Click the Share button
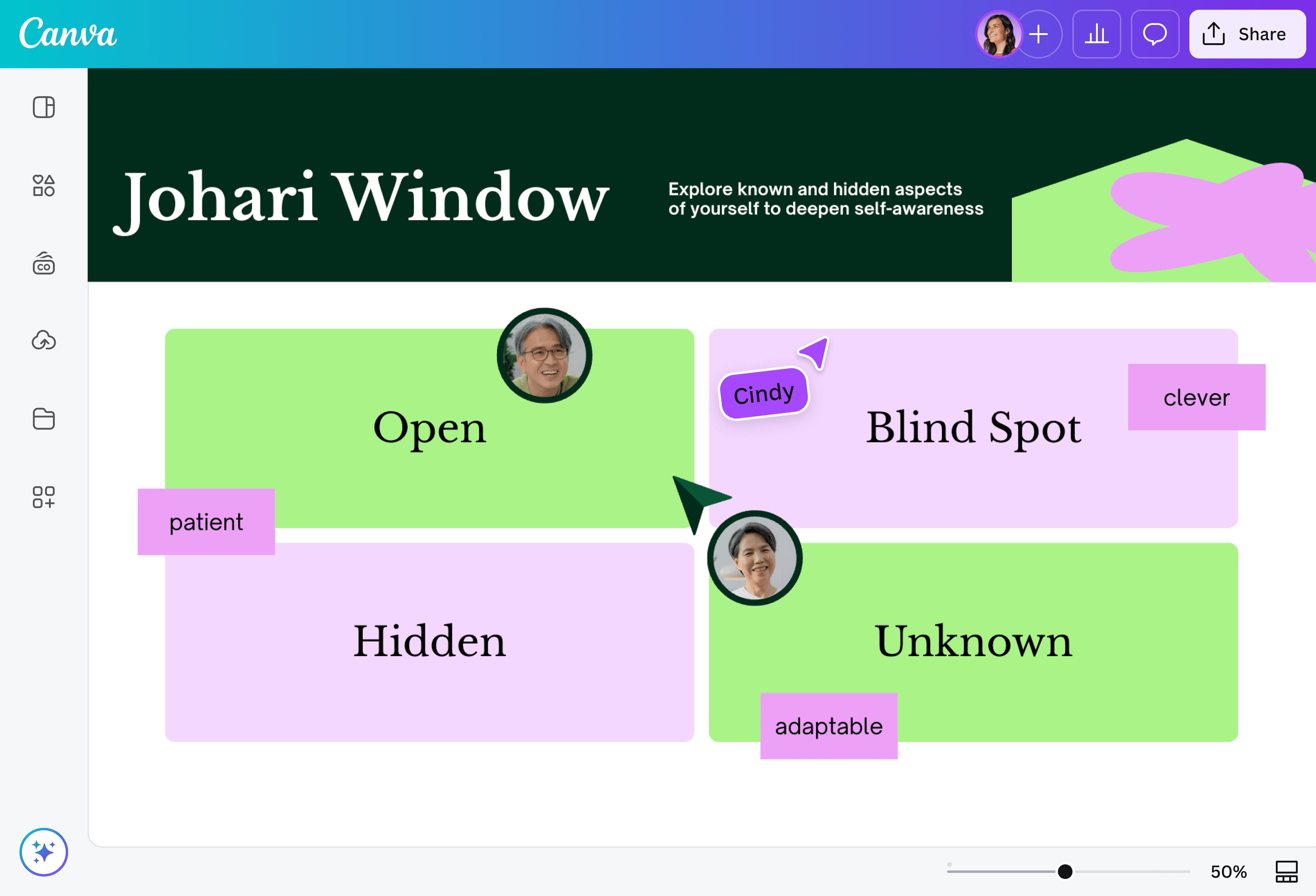1316x896 pixels. pos(1247,34)
